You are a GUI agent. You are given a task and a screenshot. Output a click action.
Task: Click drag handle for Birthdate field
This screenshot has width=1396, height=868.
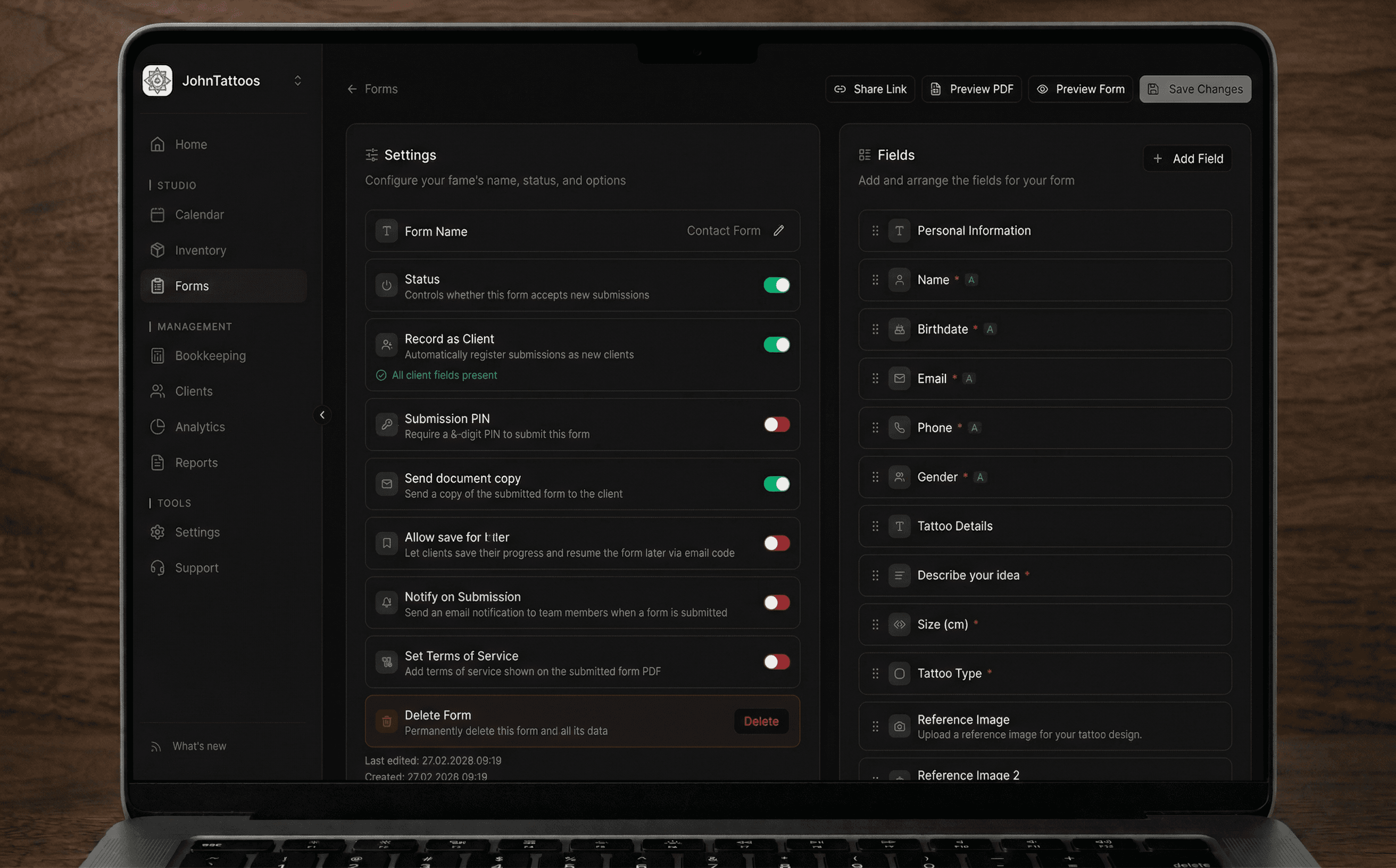pyautogui.click(x=875, y=330)
